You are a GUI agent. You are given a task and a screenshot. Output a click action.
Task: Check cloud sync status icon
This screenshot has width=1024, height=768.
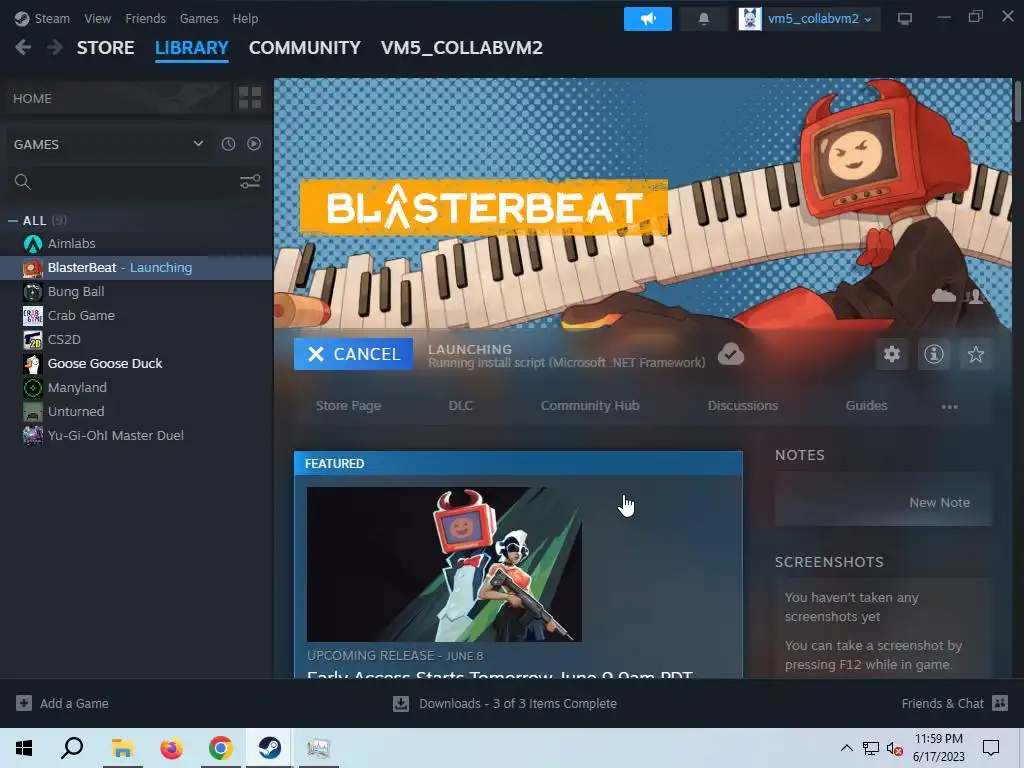[731, 354]
